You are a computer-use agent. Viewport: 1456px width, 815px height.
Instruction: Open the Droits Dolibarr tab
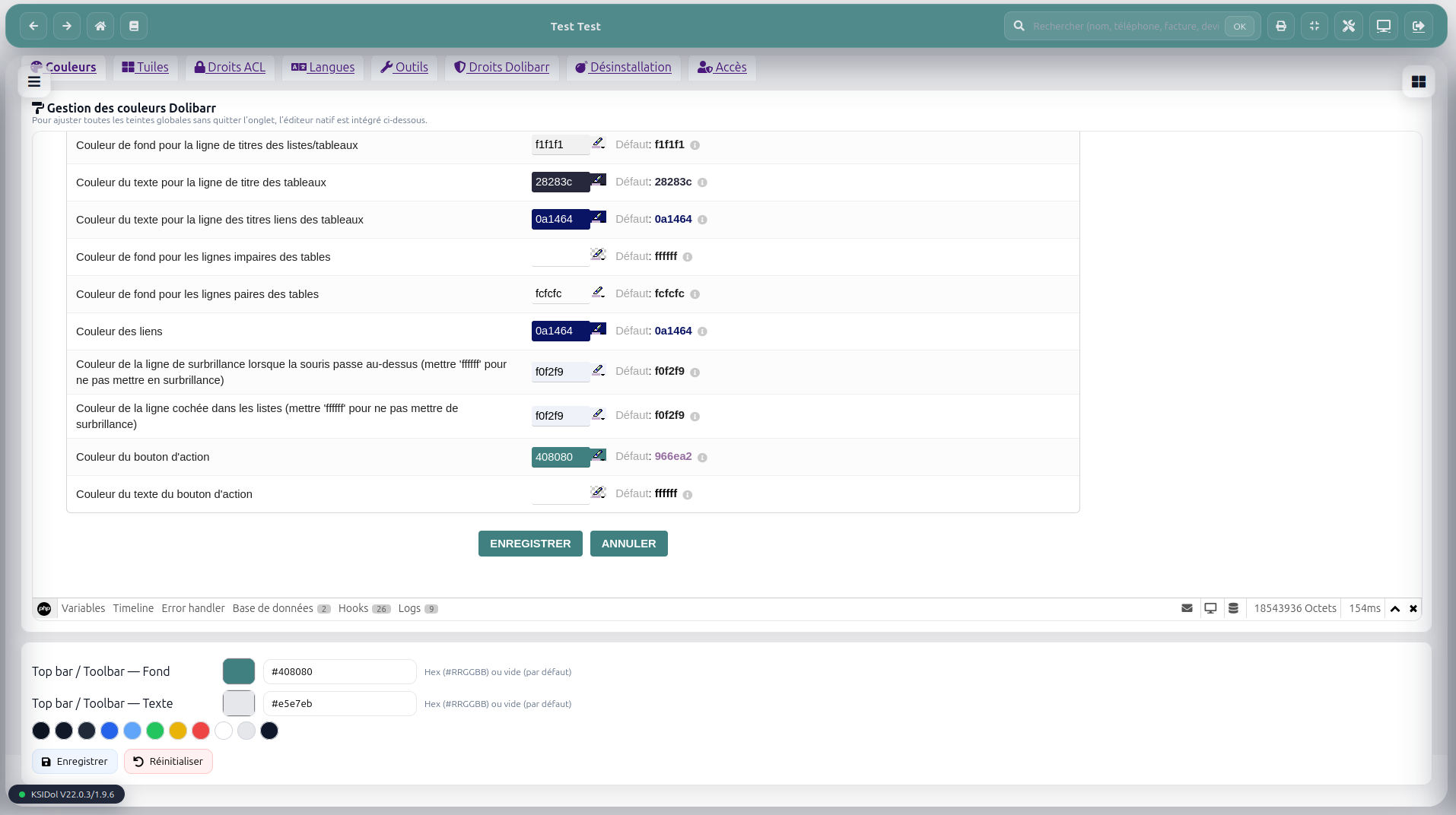[x=501, y=68]
